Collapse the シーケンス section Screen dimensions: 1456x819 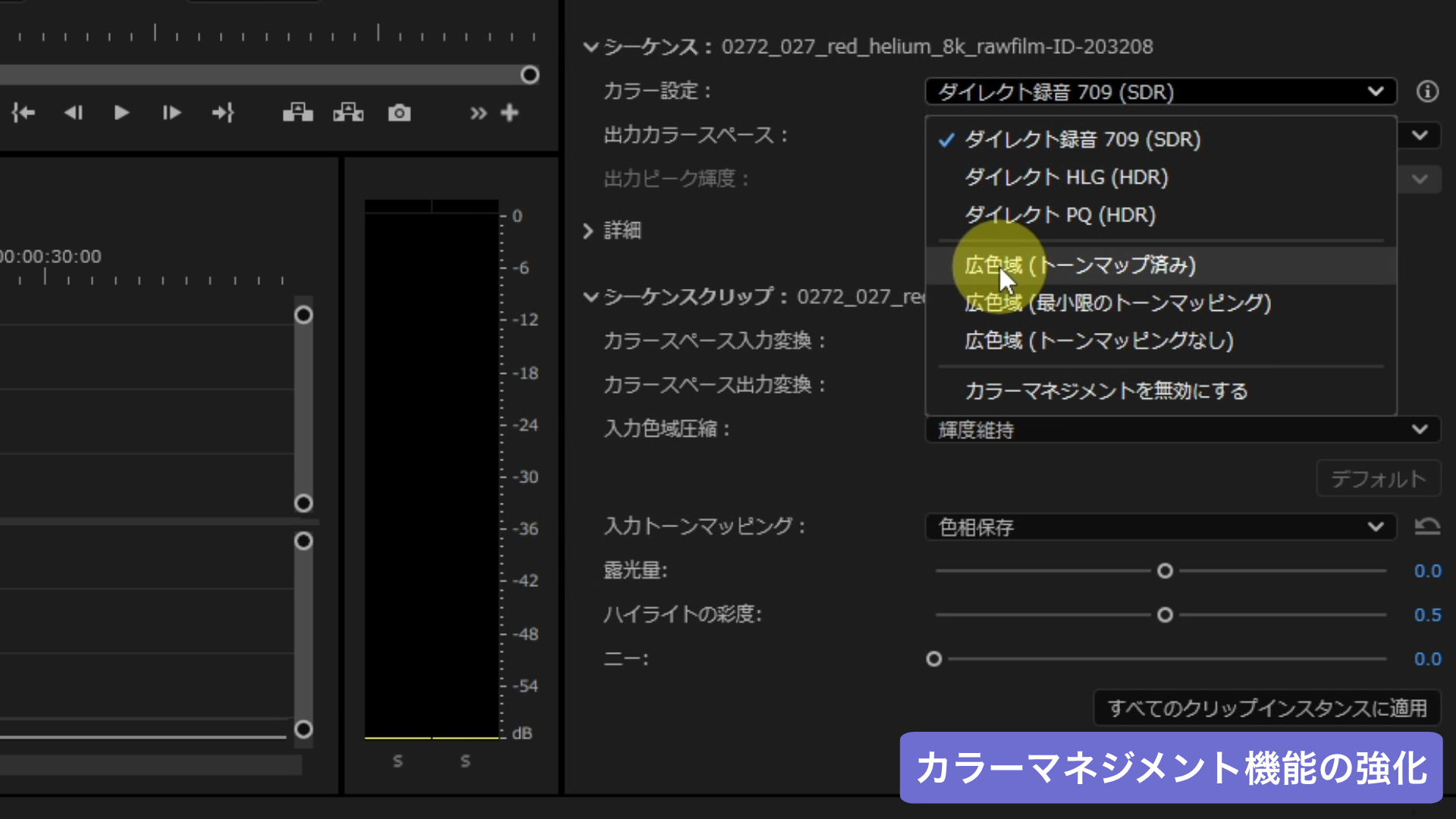pyautogui.click(x=591, y=47)
